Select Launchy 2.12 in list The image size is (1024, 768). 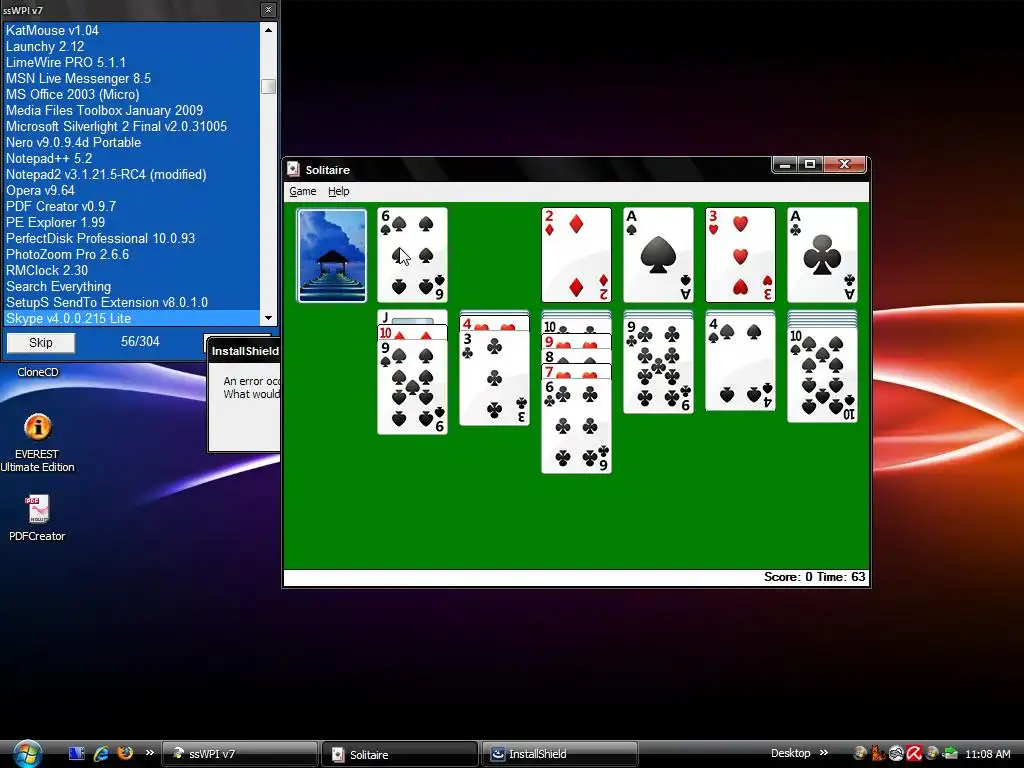(x=132, y=46)
